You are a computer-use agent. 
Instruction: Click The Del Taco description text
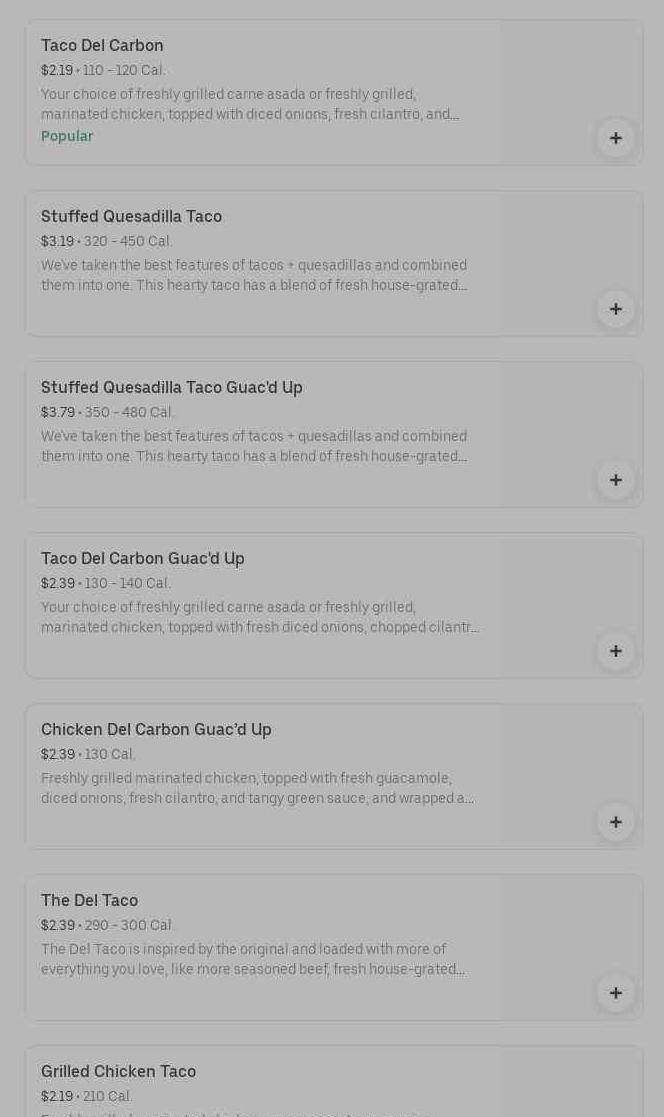[252, 959]
